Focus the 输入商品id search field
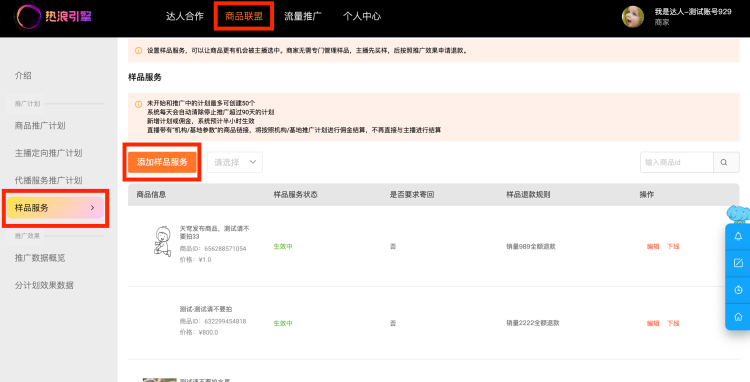This screenshot has width=750, height=382. pyautogui.click(x=677, y=163)
